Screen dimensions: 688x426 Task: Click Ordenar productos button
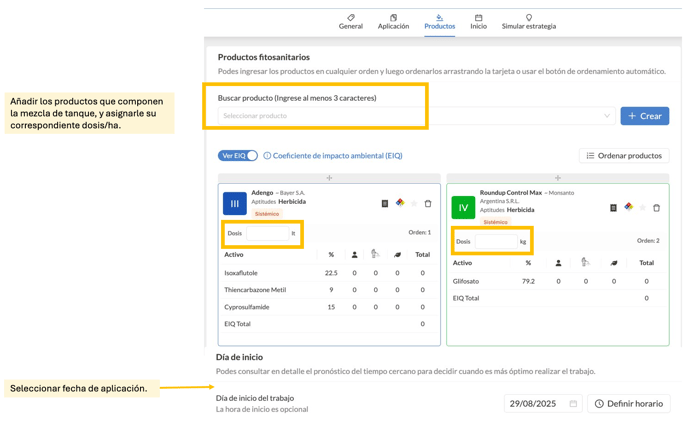(624, 156)
